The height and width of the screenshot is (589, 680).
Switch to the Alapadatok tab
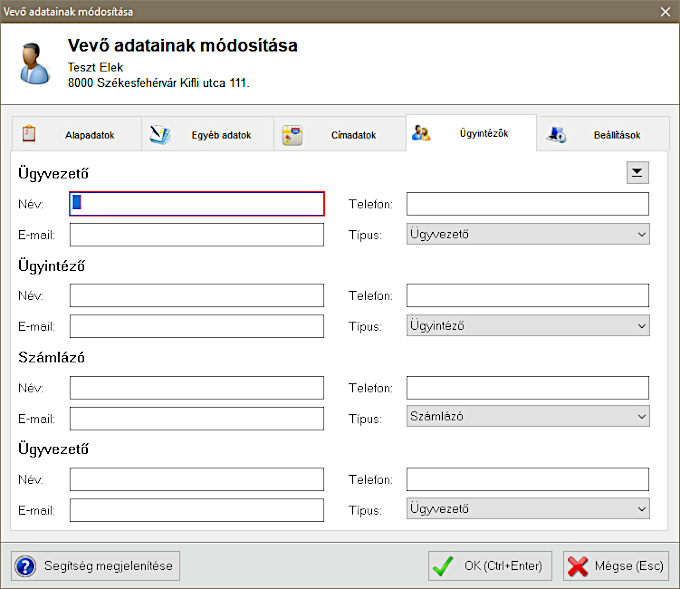(82, 135)
